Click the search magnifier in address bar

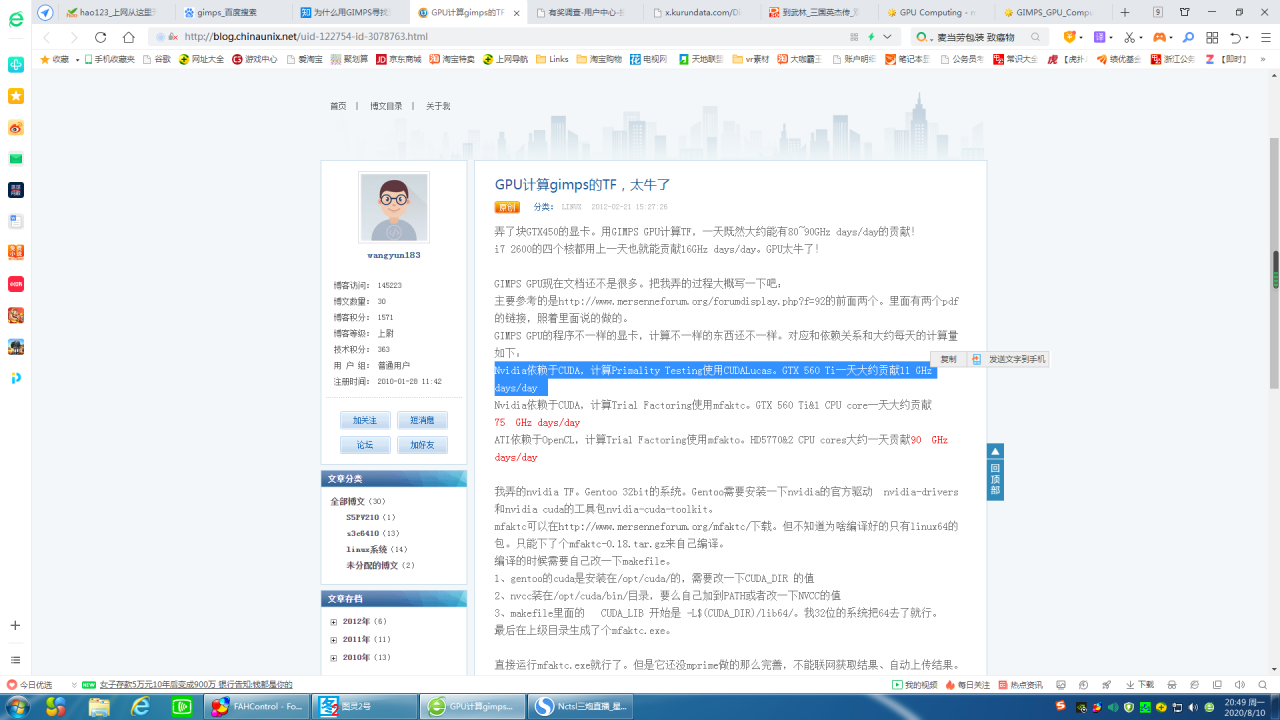point(1036,37)
